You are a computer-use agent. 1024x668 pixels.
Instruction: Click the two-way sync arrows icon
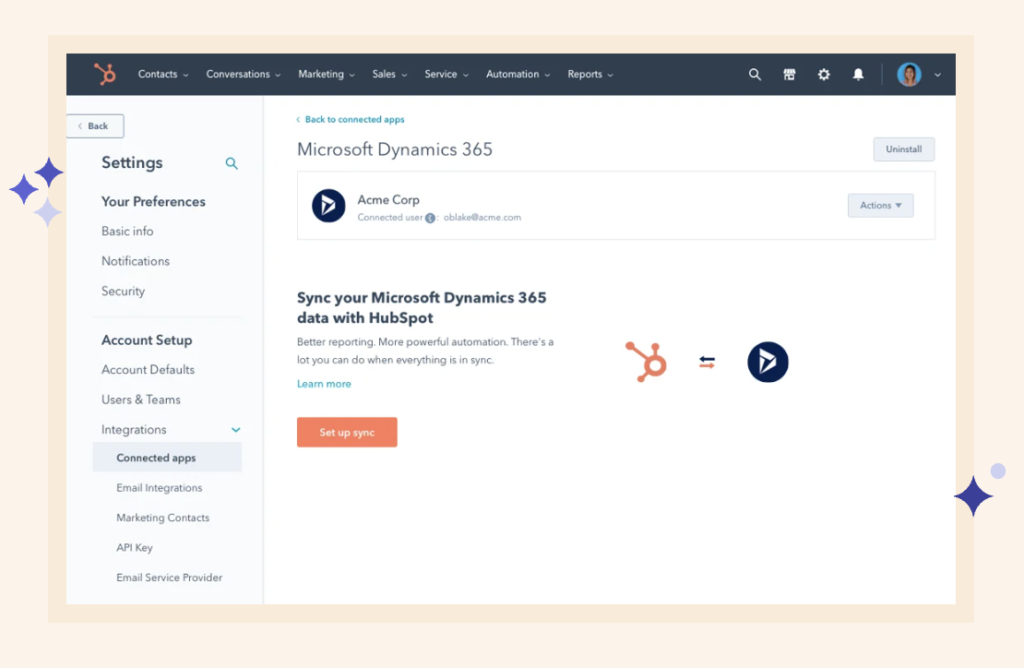tap(707, 362)
